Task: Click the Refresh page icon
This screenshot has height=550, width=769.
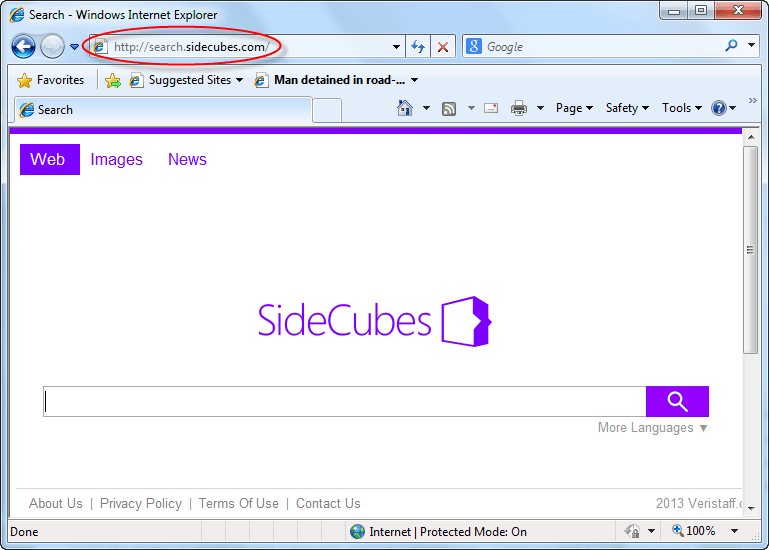Action: point(418,47)
